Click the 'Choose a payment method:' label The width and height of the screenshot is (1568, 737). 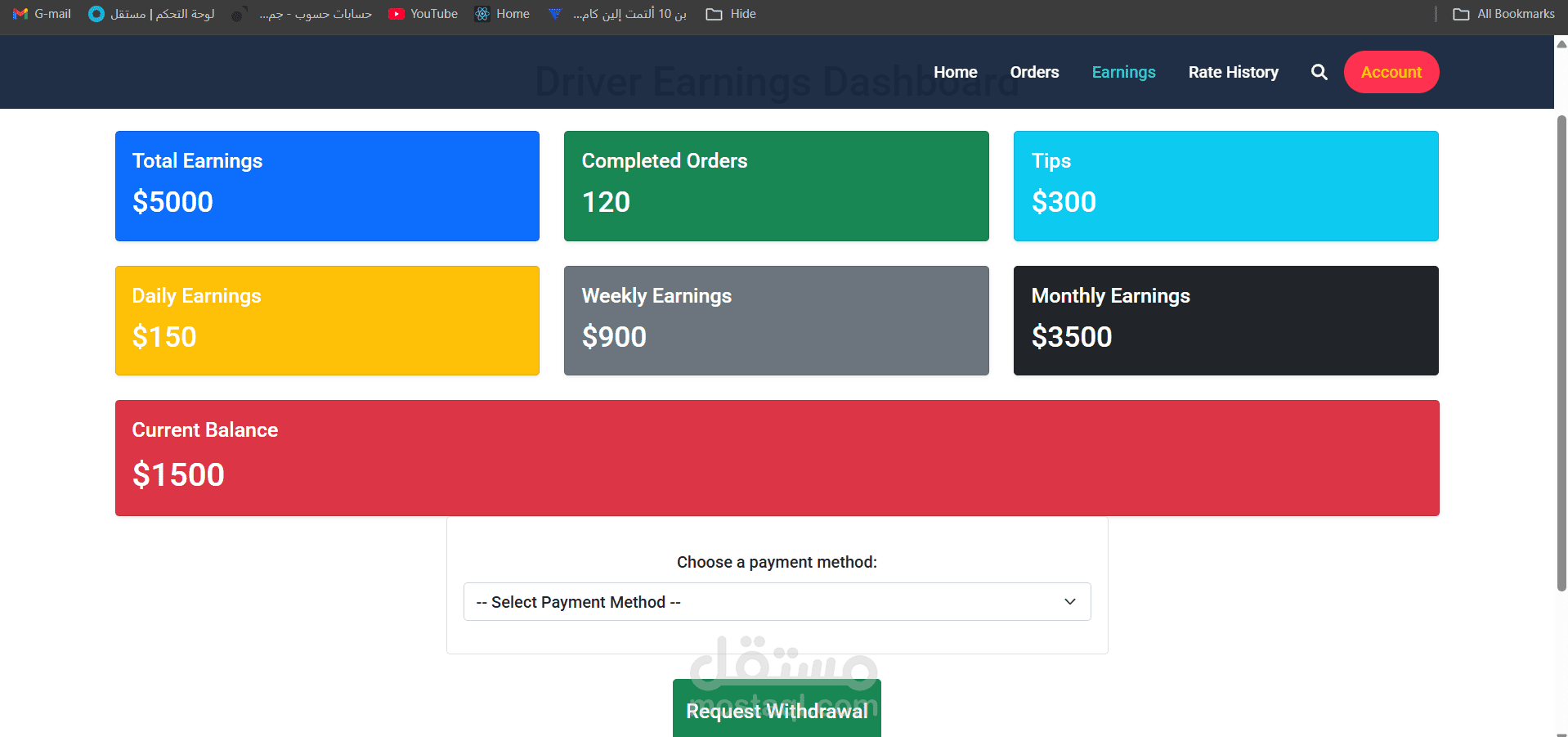pyautogui.click(x=777, y=562)
